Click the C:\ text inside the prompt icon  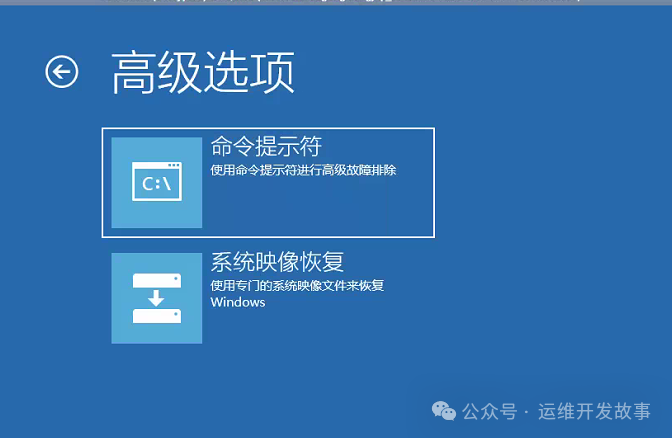coord(156,185)
